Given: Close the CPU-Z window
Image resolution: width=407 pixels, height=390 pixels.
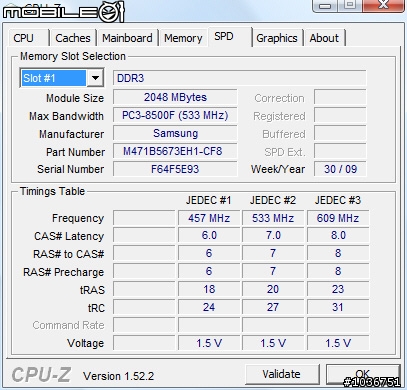Looking at the screenshot, I should 383,5.
